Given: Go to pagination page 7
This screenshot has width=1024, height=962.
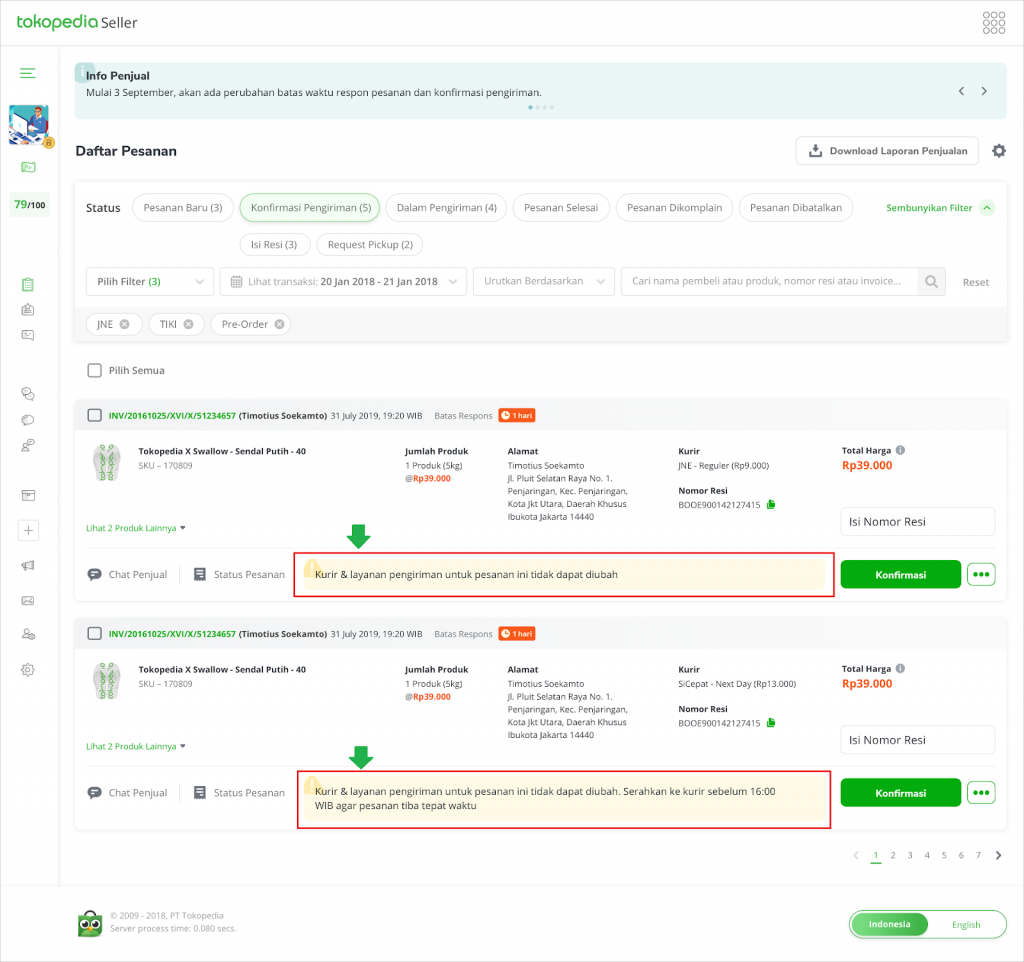Looking at the screenshot, I should click(x=978, y=856).
